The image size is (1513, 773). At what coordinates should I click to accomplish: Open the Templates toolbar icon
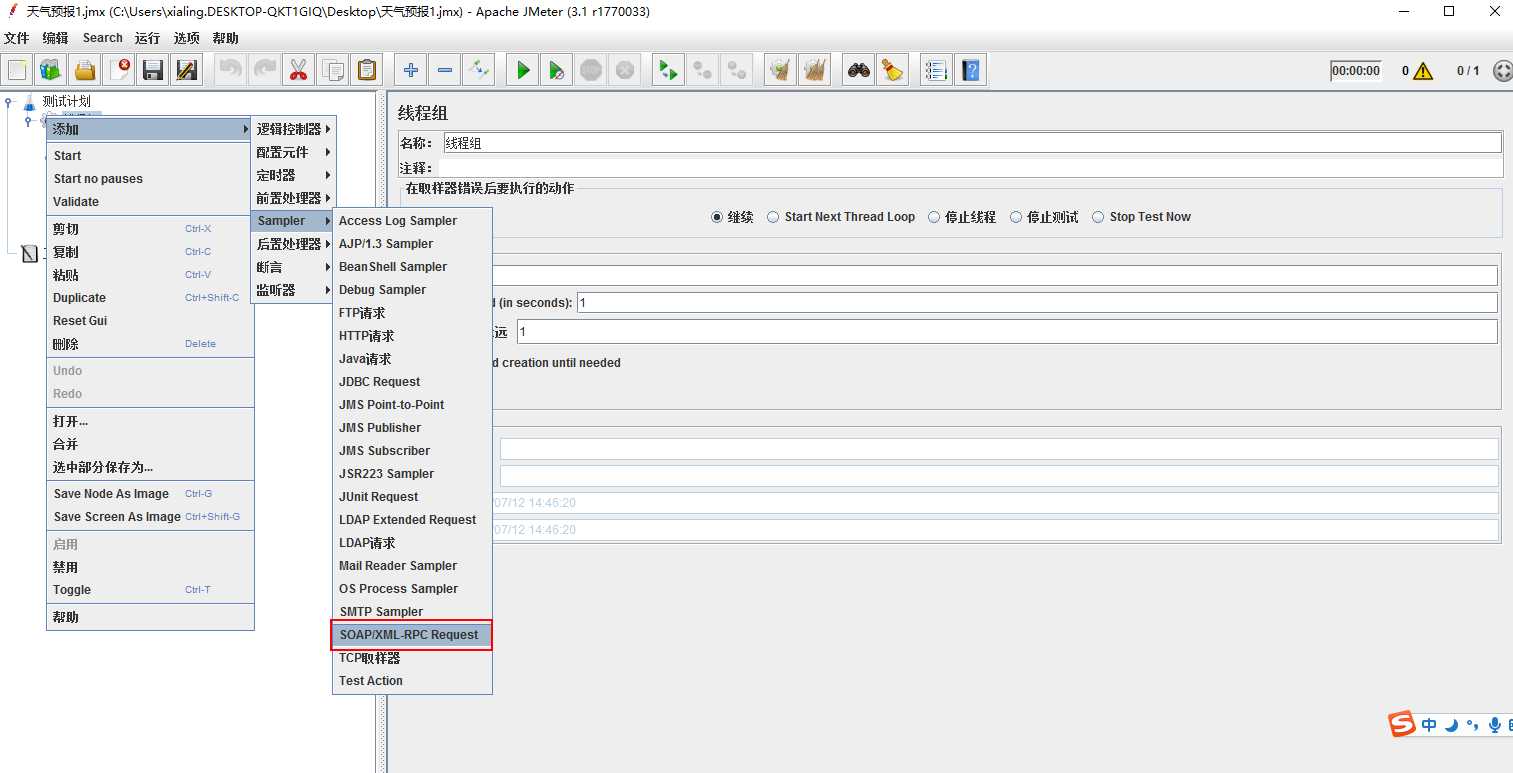[51, 70]
